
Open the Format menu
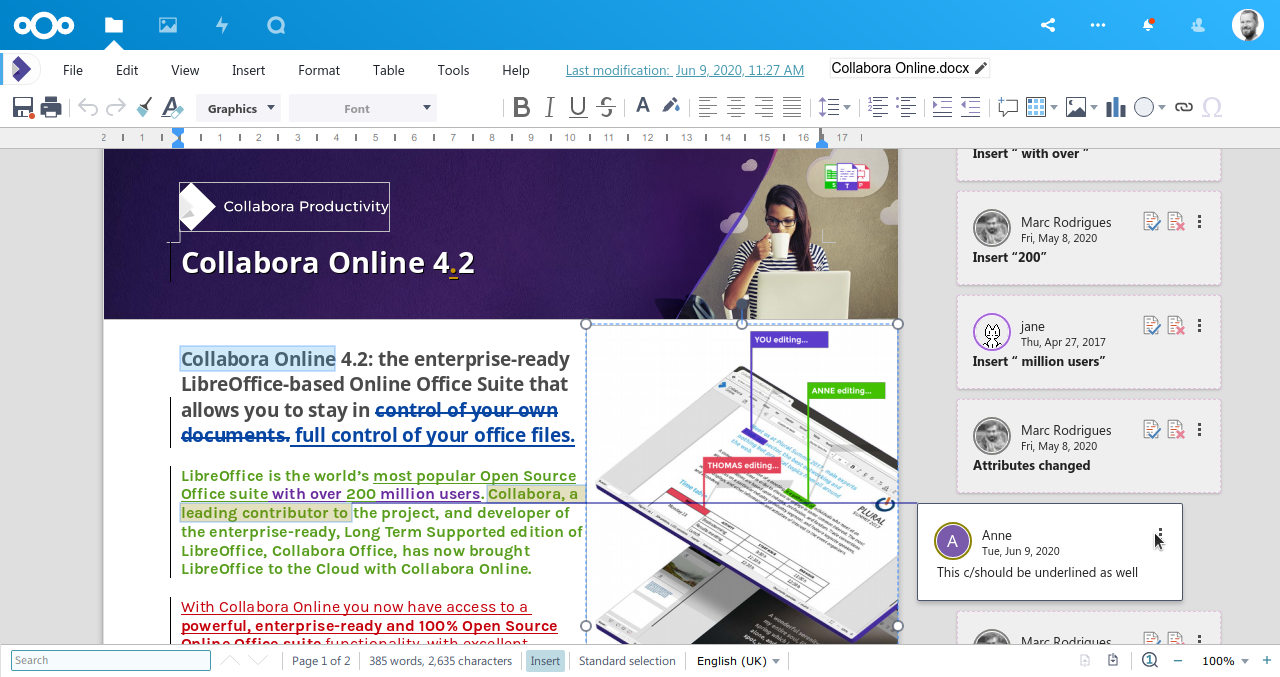(x=319, y=70)
